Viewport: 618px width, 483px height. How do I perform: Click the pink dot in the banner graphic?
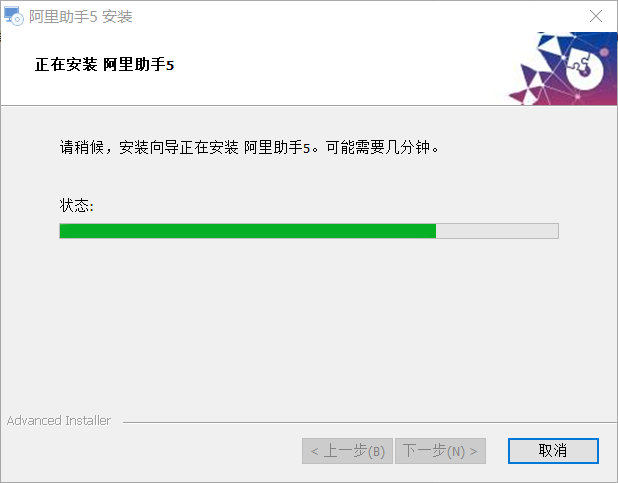(x=604, y=52)
